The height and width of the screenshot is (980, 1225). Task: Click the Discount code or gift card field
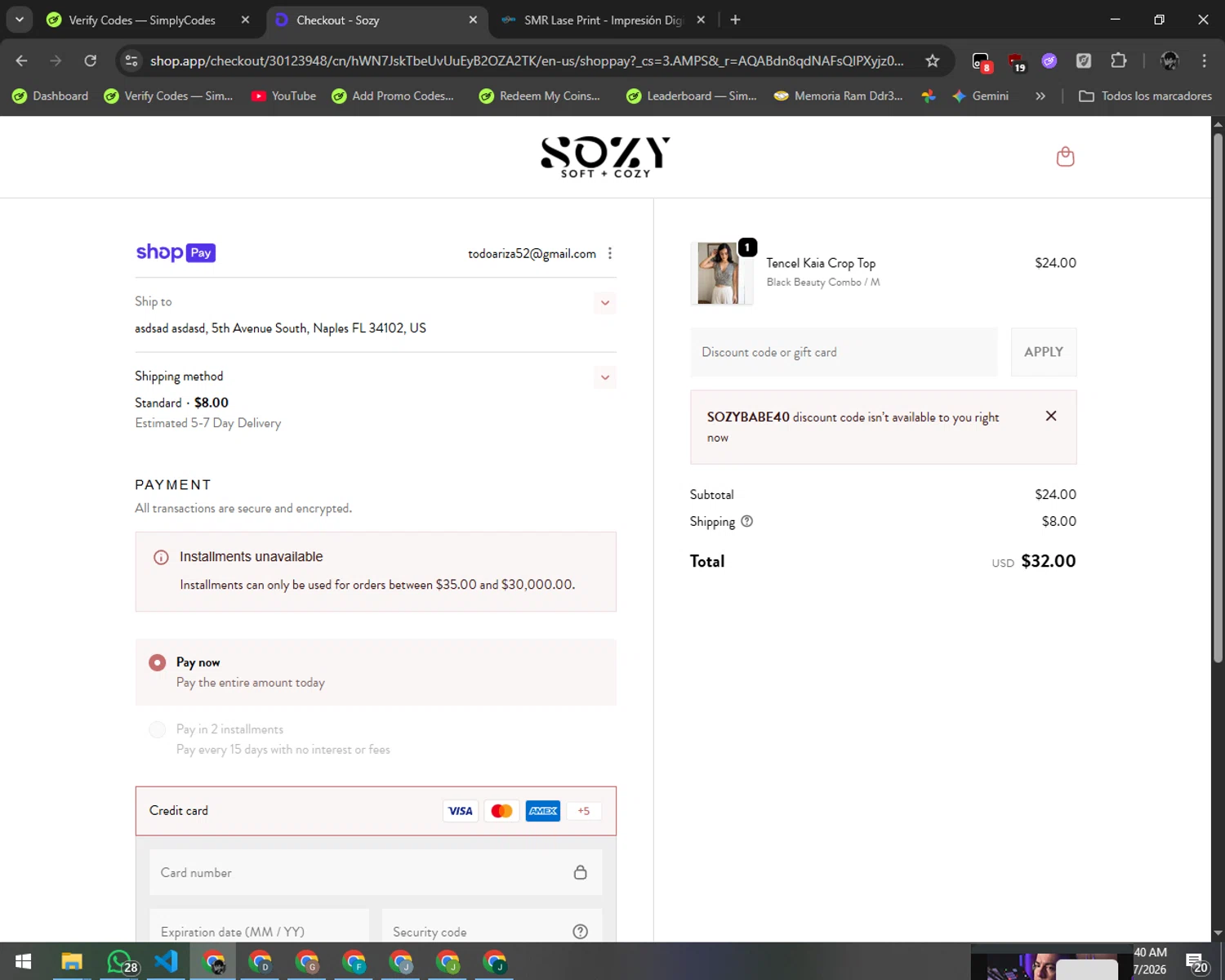pos(844,352)
